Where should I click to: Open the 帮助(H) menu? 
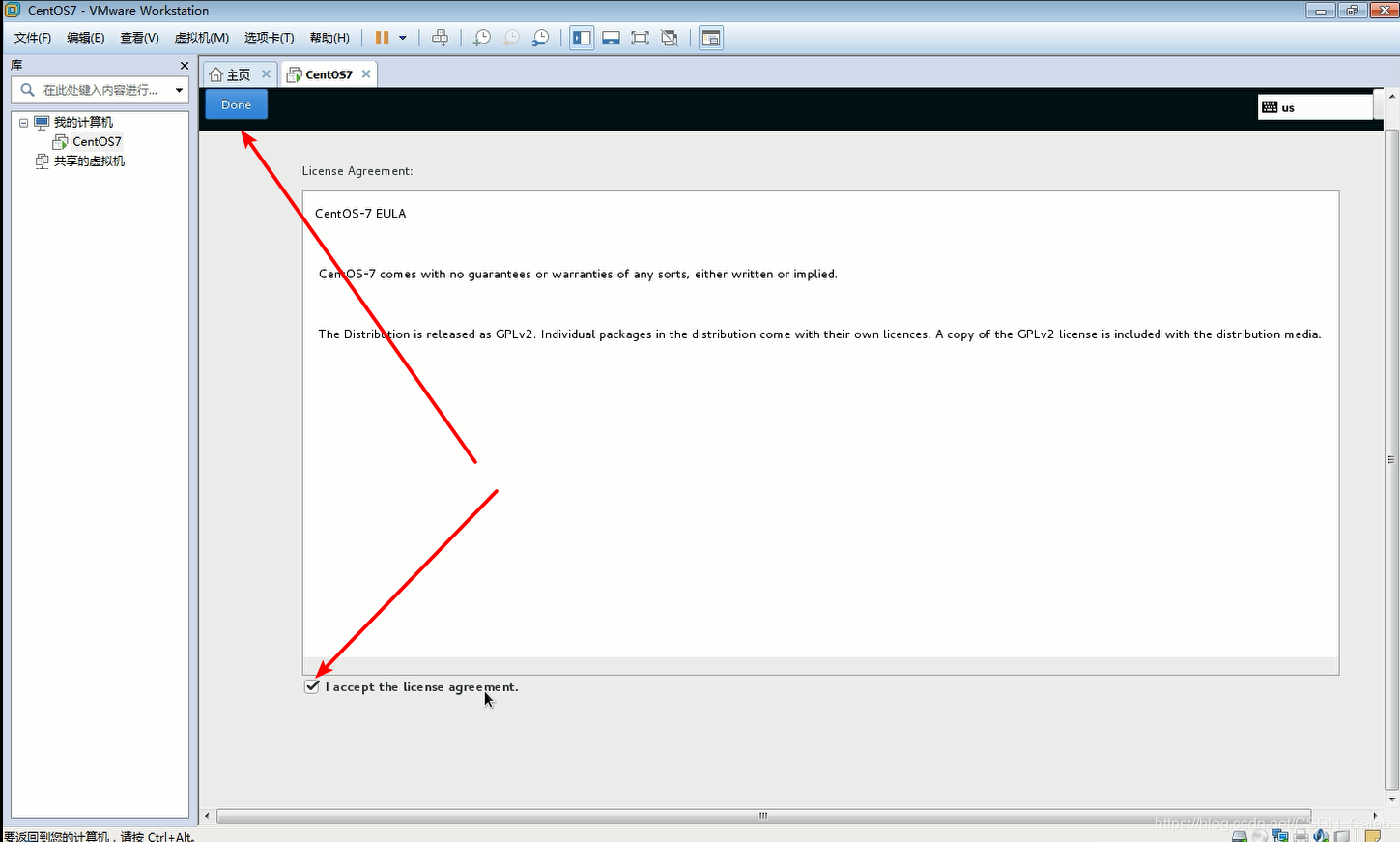[329, 38]
